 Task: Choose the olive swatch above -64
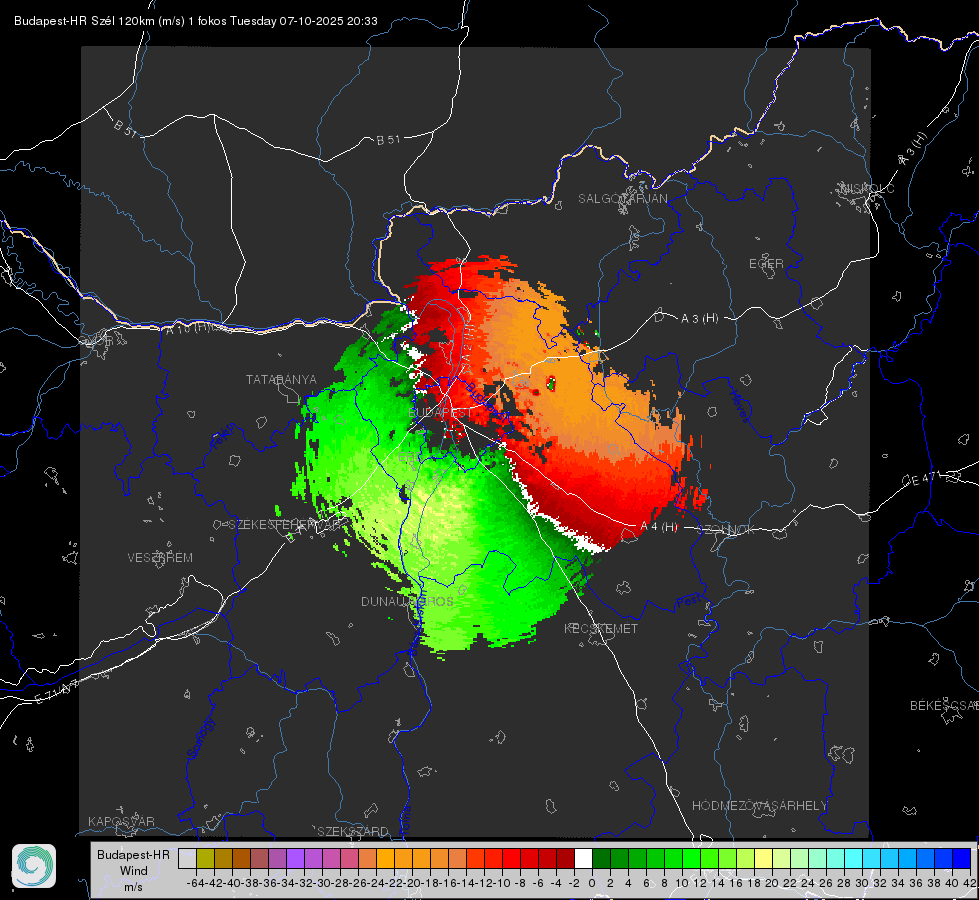(205, 858)
